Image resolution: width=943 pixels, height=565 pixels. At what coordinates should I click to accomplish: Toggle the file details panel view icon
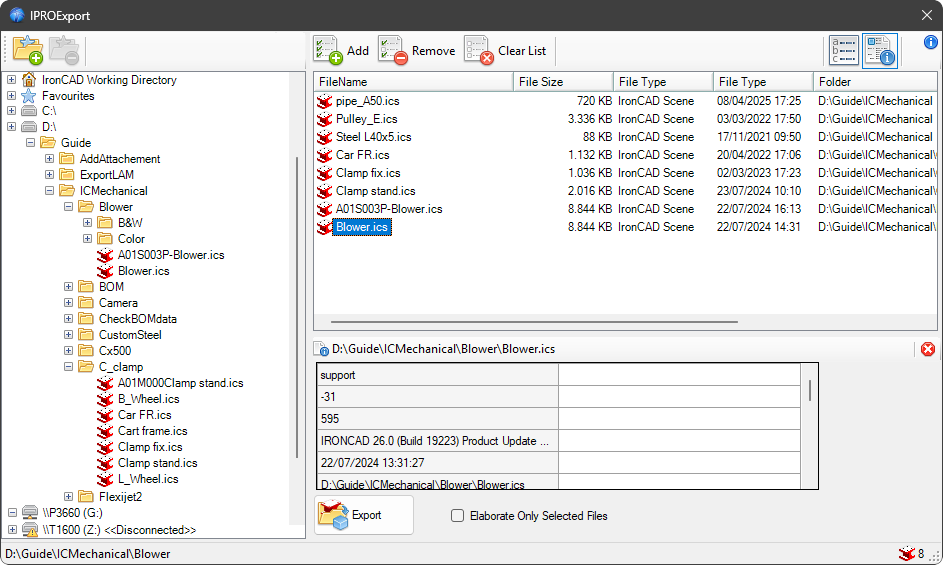880,51
